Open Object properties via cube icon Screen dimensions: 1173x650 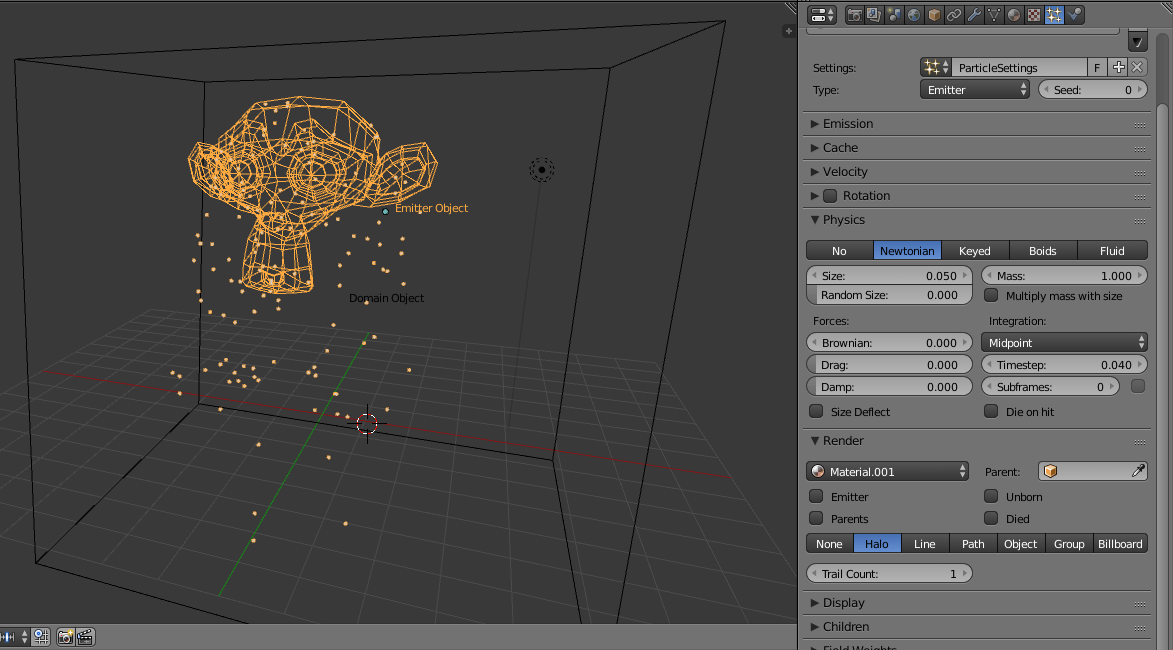click(x=934, y=14)
